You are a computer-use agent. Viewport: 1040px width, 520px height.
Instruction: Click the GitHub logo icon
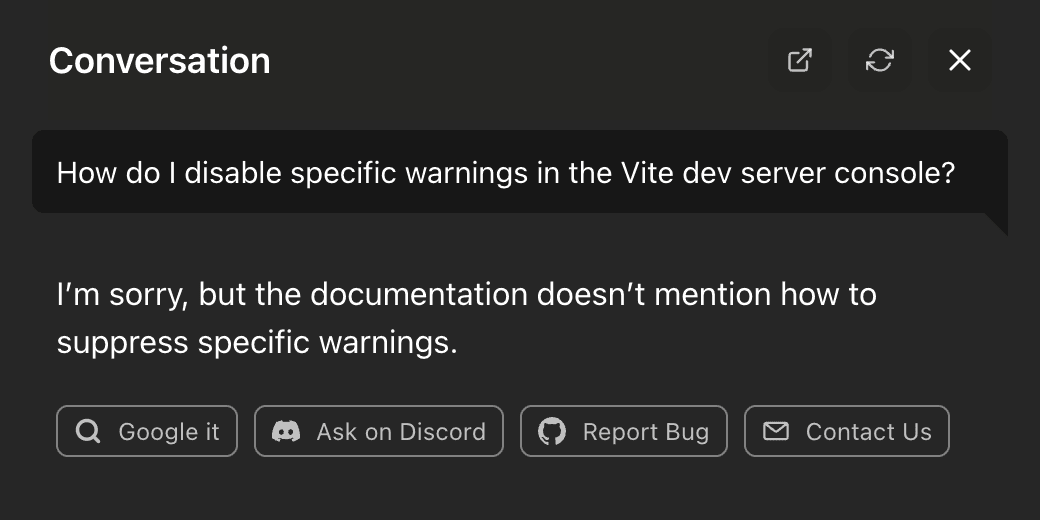(552, 431)
